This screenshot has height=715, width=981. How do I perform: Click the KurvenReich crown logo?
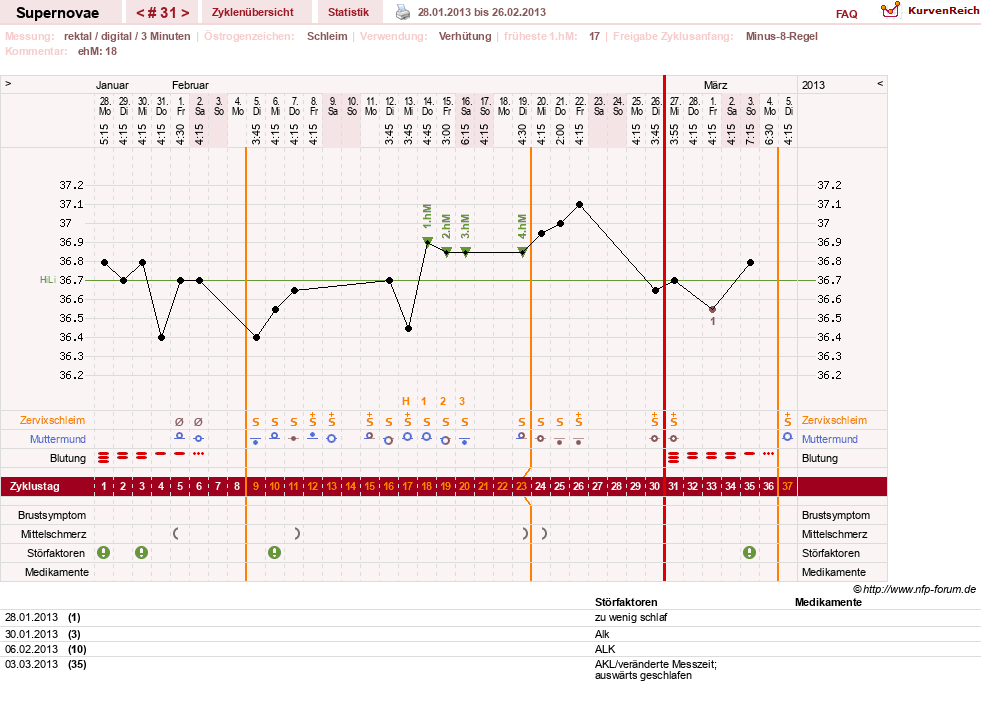890,10
